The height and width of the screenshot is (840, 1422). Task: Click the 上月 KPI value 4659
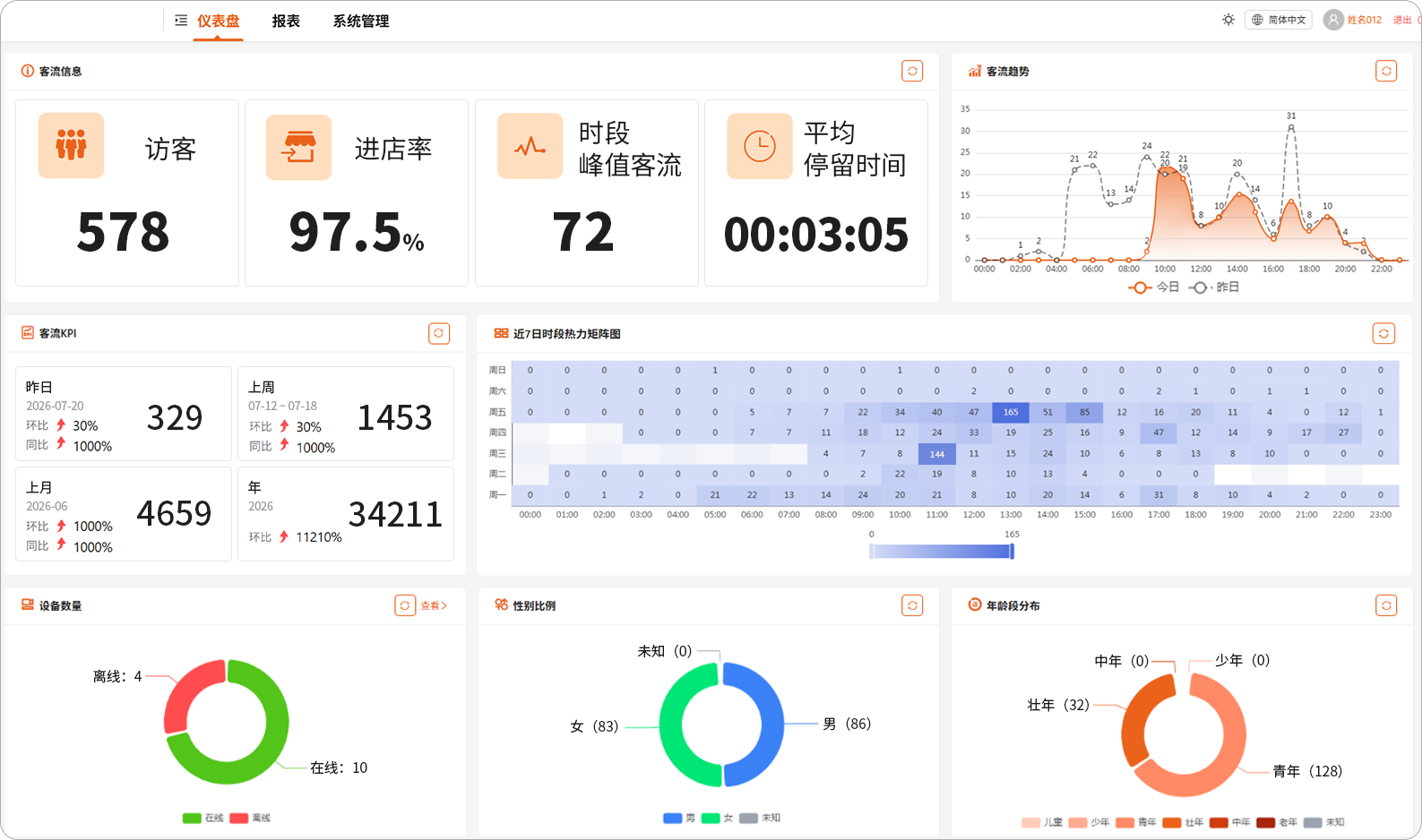tap(174, 513)
